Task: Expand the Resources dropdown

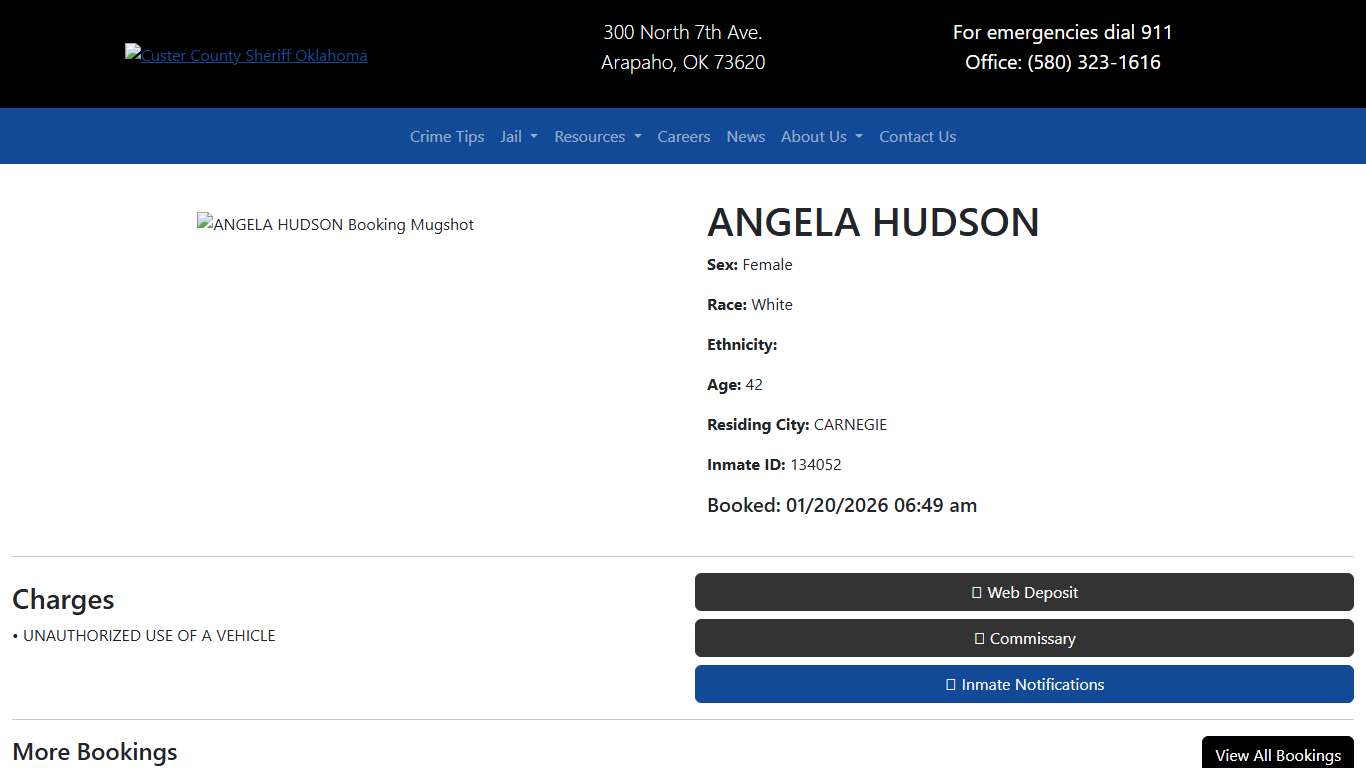Action: coord(597,136)
